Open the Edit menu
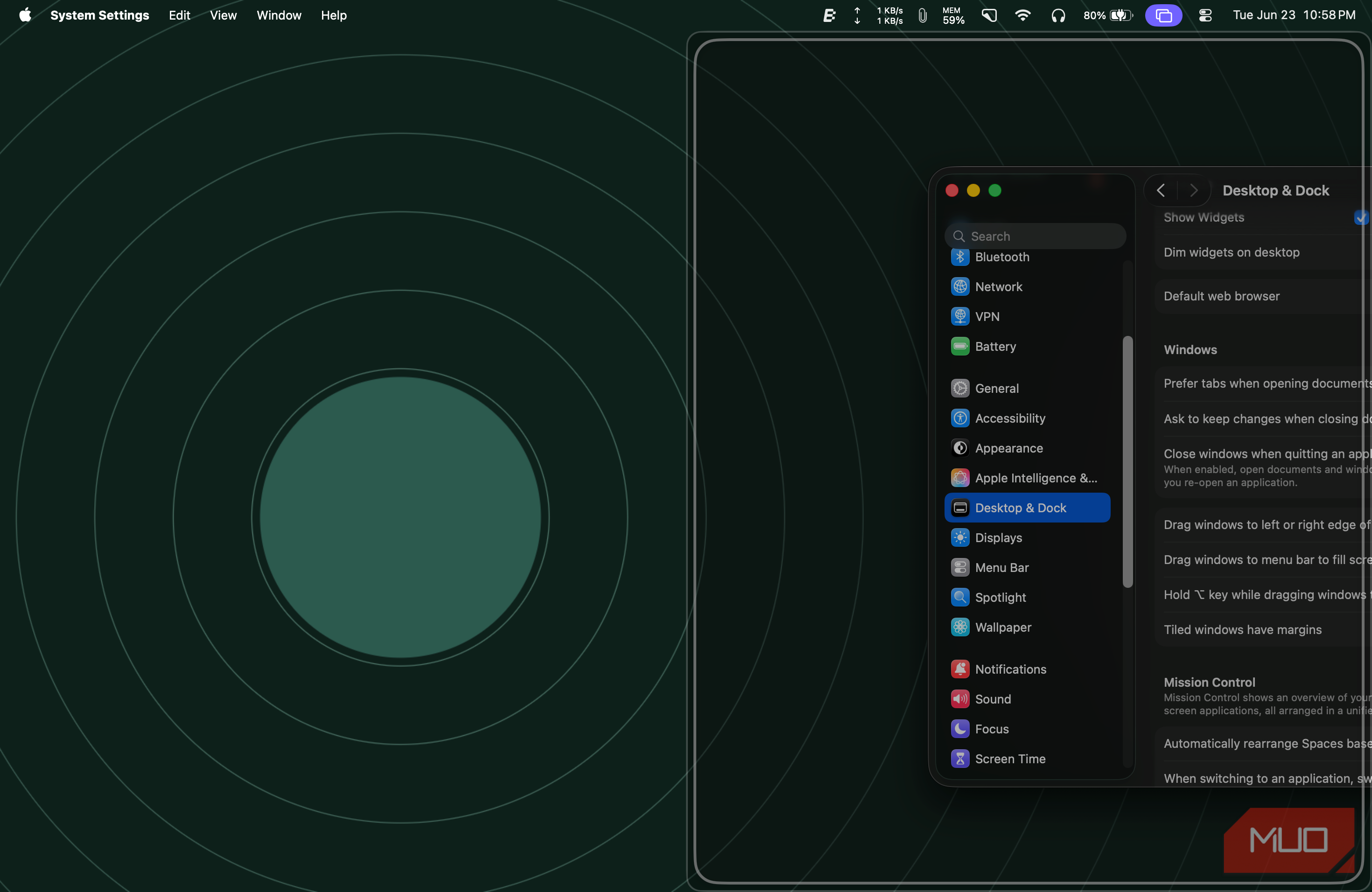Image resolution: width=1372 pixels, height=892 pixels. coord(179,15)
